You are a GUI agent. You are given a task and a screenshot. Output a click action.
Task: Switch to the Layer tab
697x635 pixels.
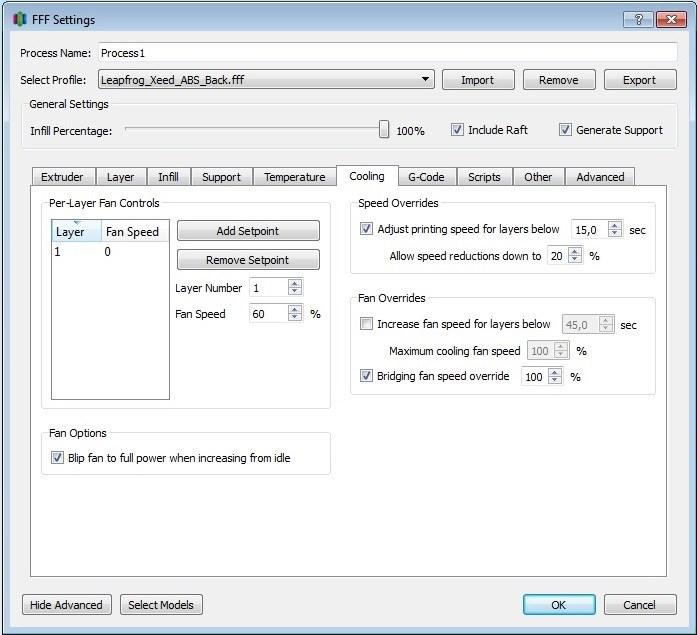click(120, 177)
